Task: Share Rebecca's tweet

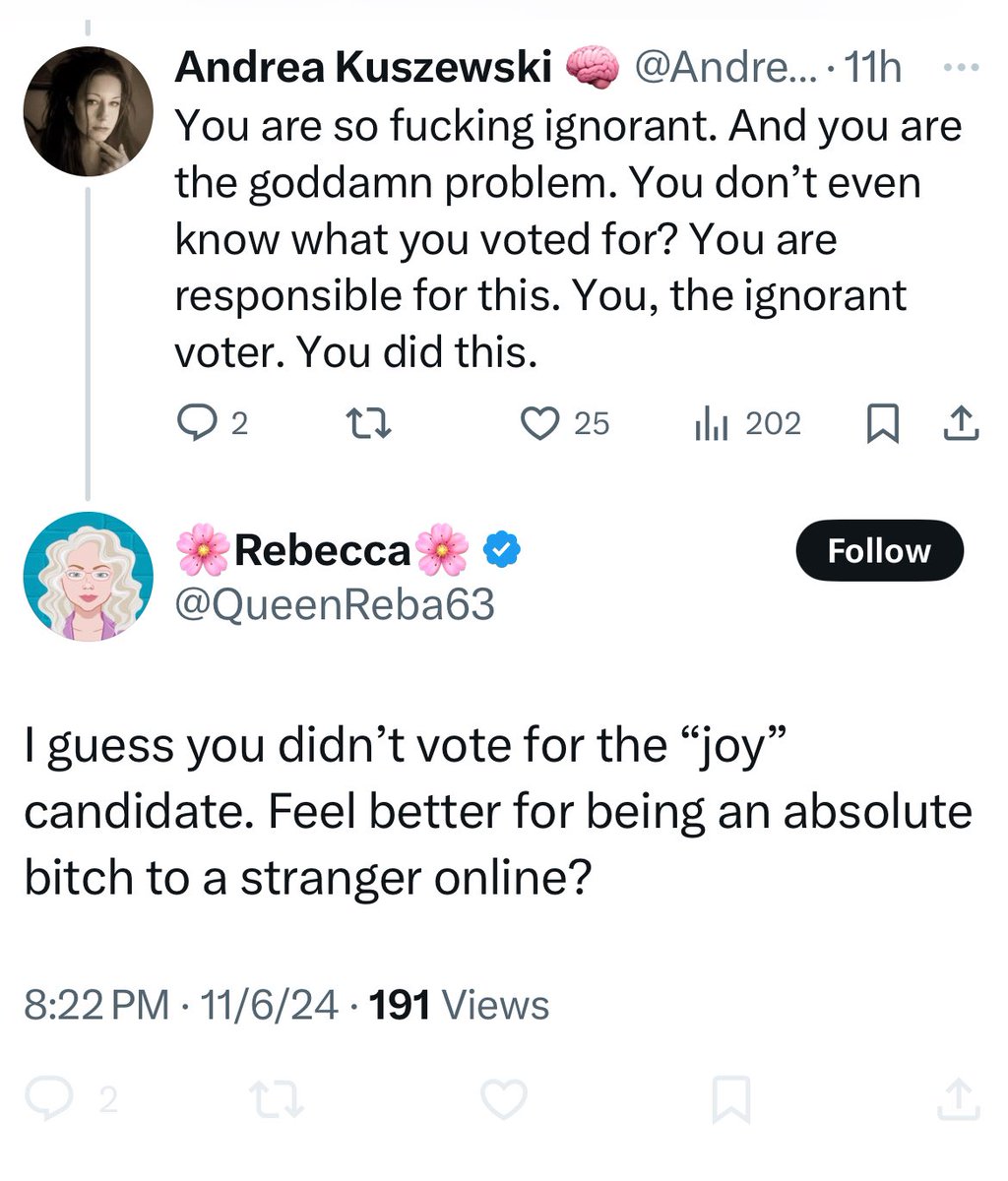Action: coord(957,1098)
